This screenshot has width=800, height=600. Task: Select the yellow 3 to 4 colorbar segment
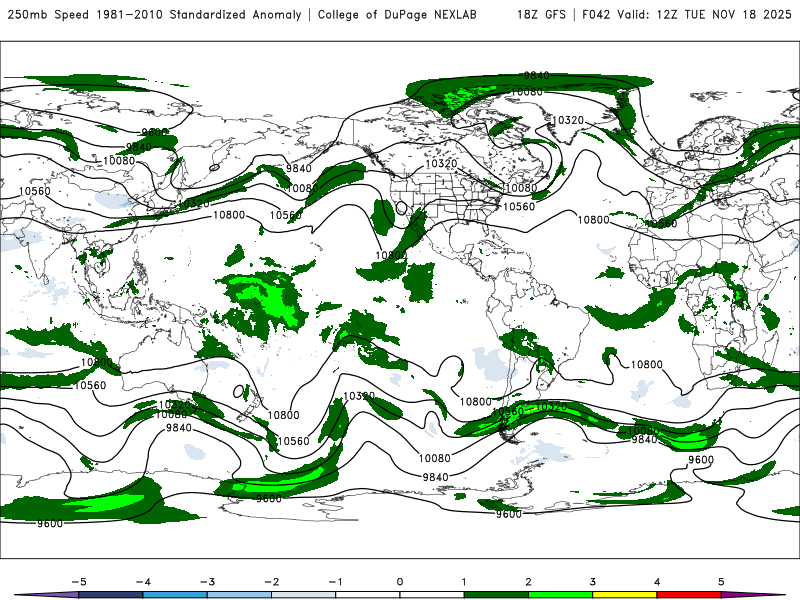625,595
